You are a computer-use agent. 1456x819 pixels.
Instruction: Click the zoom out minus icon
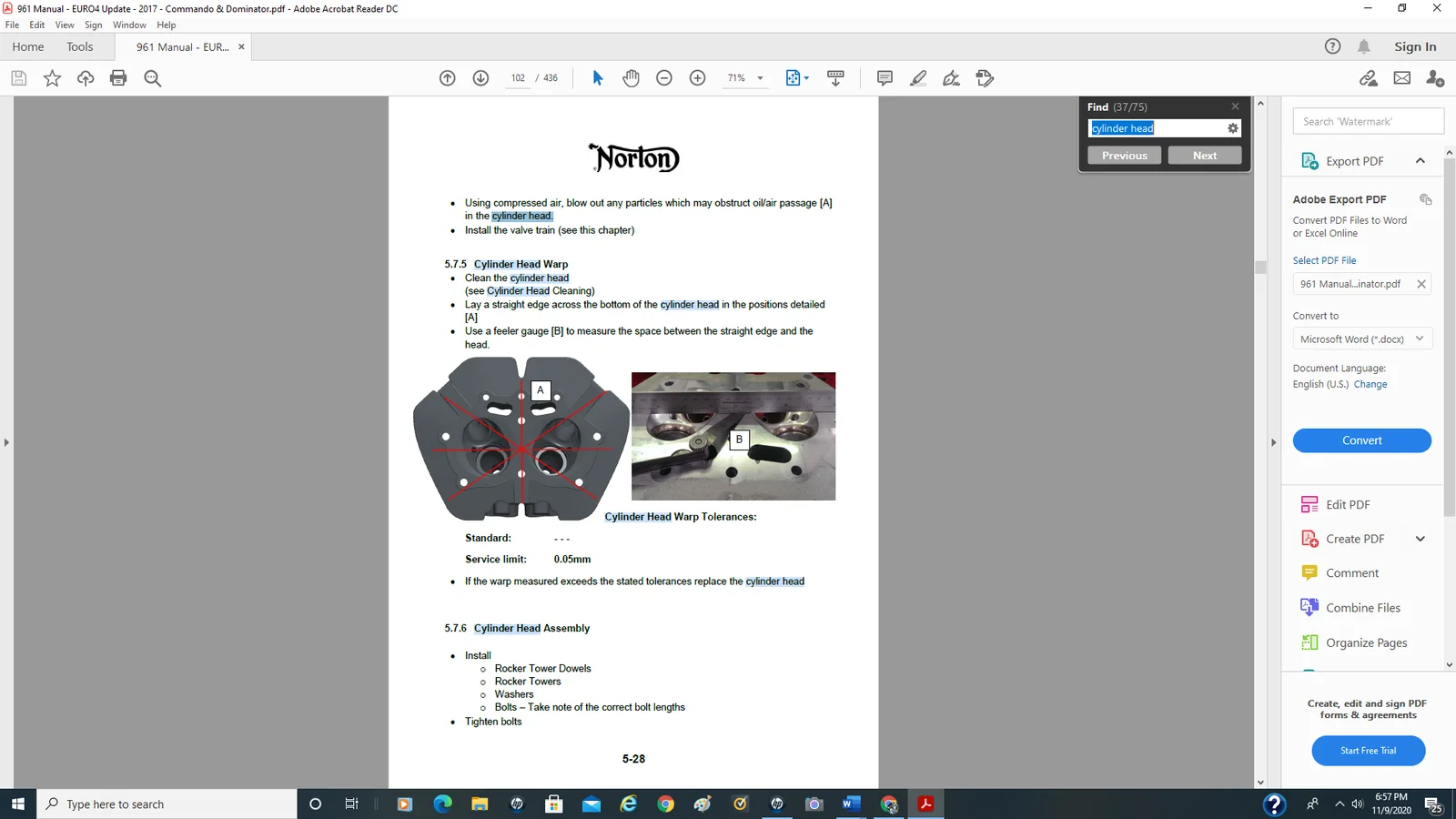664,78
